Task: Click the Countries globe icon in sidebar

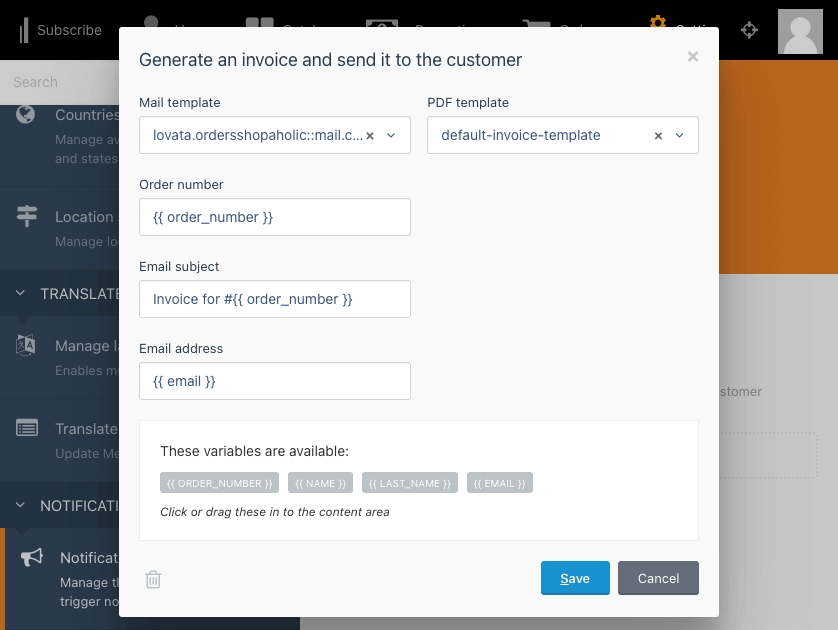Action: point(25,114)
